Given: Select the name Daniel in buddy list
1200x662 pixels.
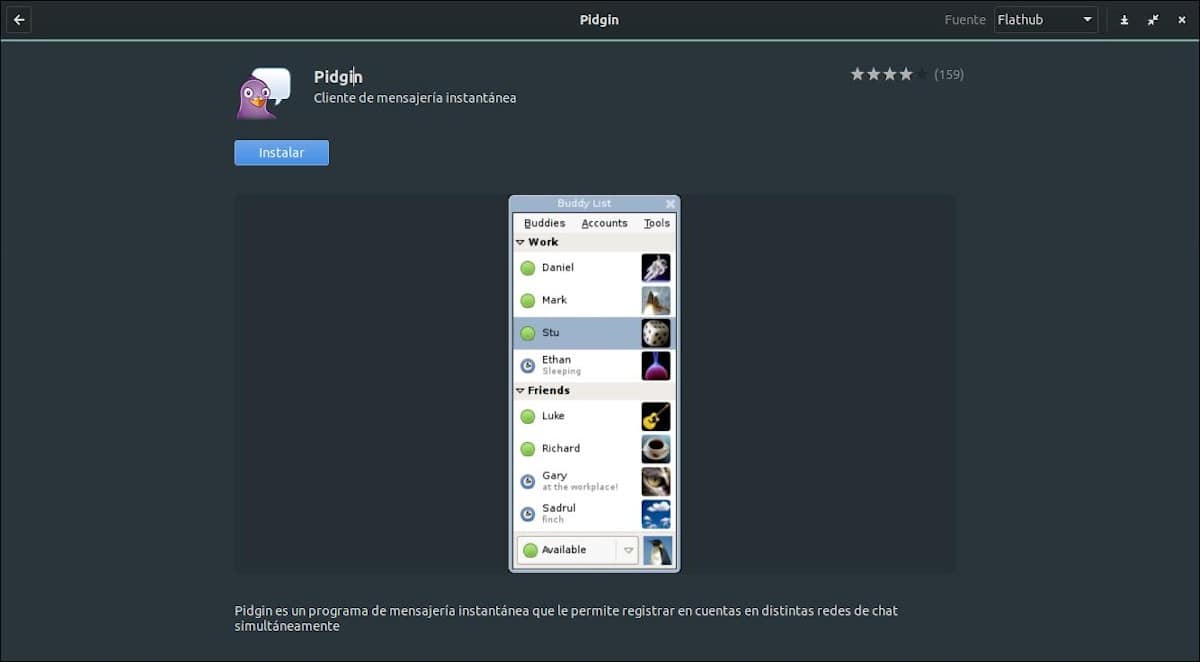Looking at the screenshot, I should (x=558, y=268).
